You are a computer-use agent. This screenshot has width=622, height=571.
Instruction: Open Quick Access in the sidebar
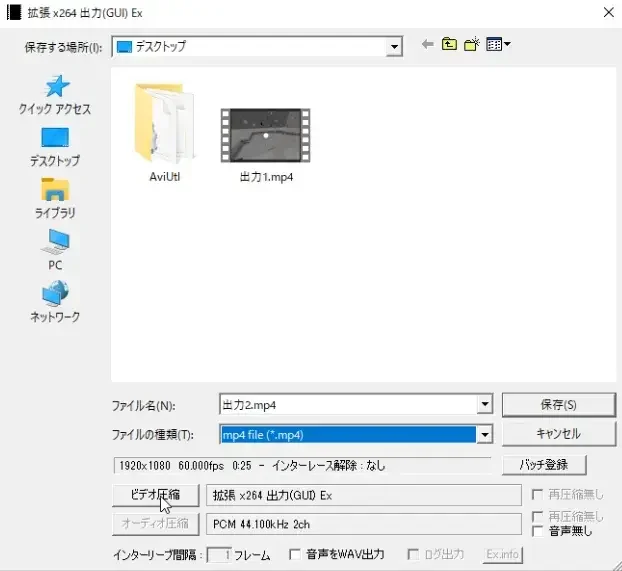pyautogui.click(x=55, y=96)
